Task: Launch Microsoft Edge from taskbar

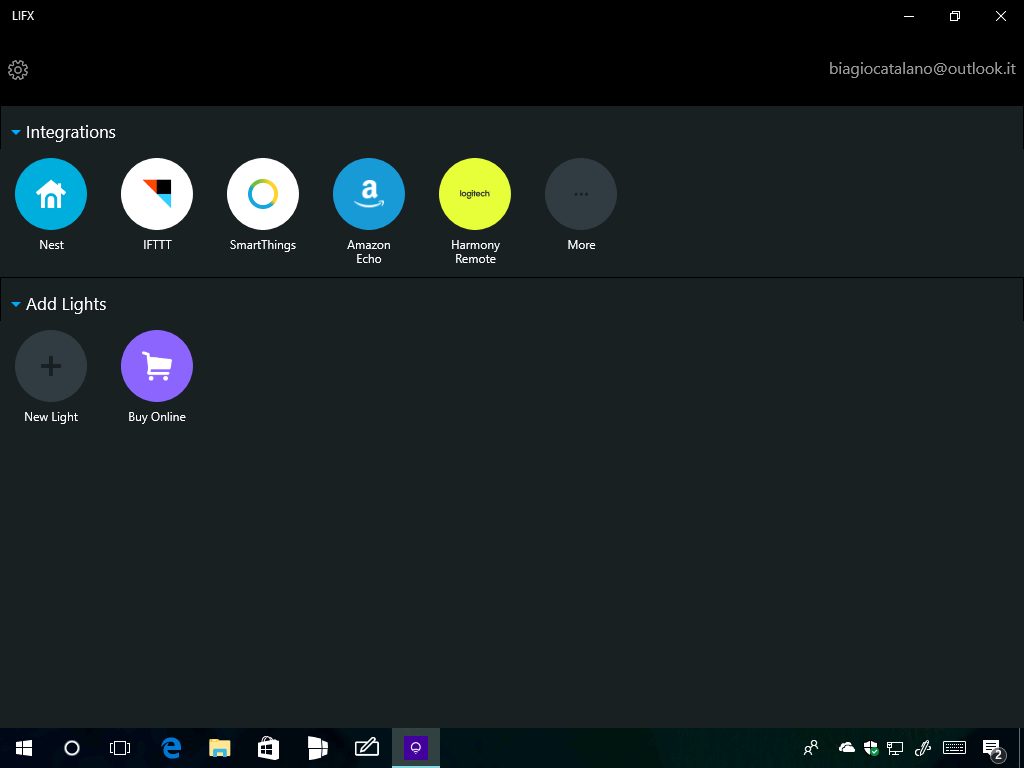Action: [171, 748]
